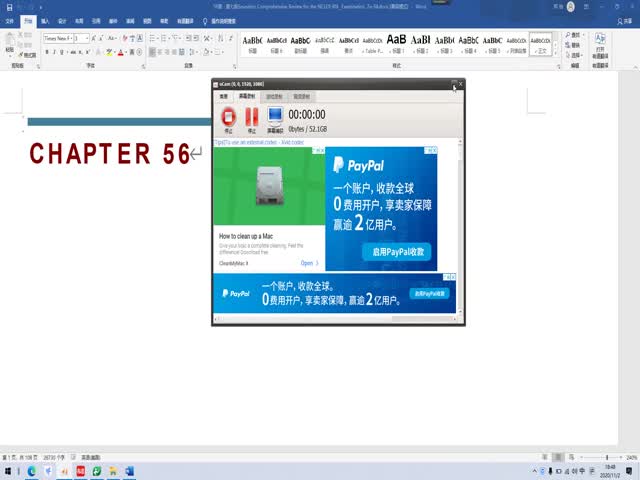Open the font name dropdown

[x=67, y=38]
